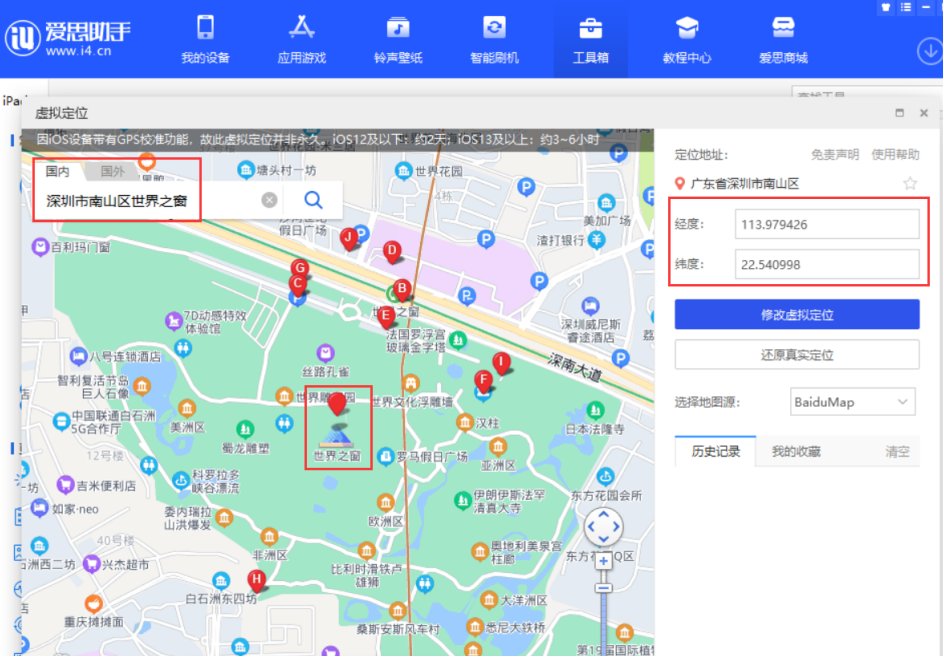
Task: Clear the search box with the X icon
Action: pyautogui.click(x=270, y=200)
